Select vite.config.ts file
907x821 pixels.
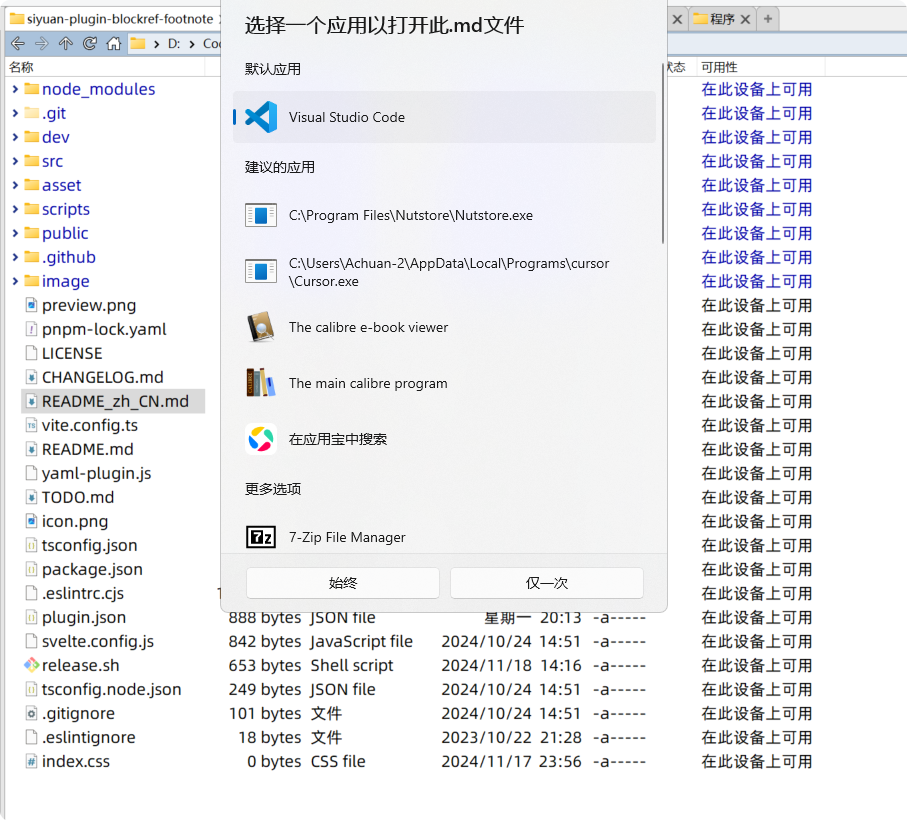(90, 425)
